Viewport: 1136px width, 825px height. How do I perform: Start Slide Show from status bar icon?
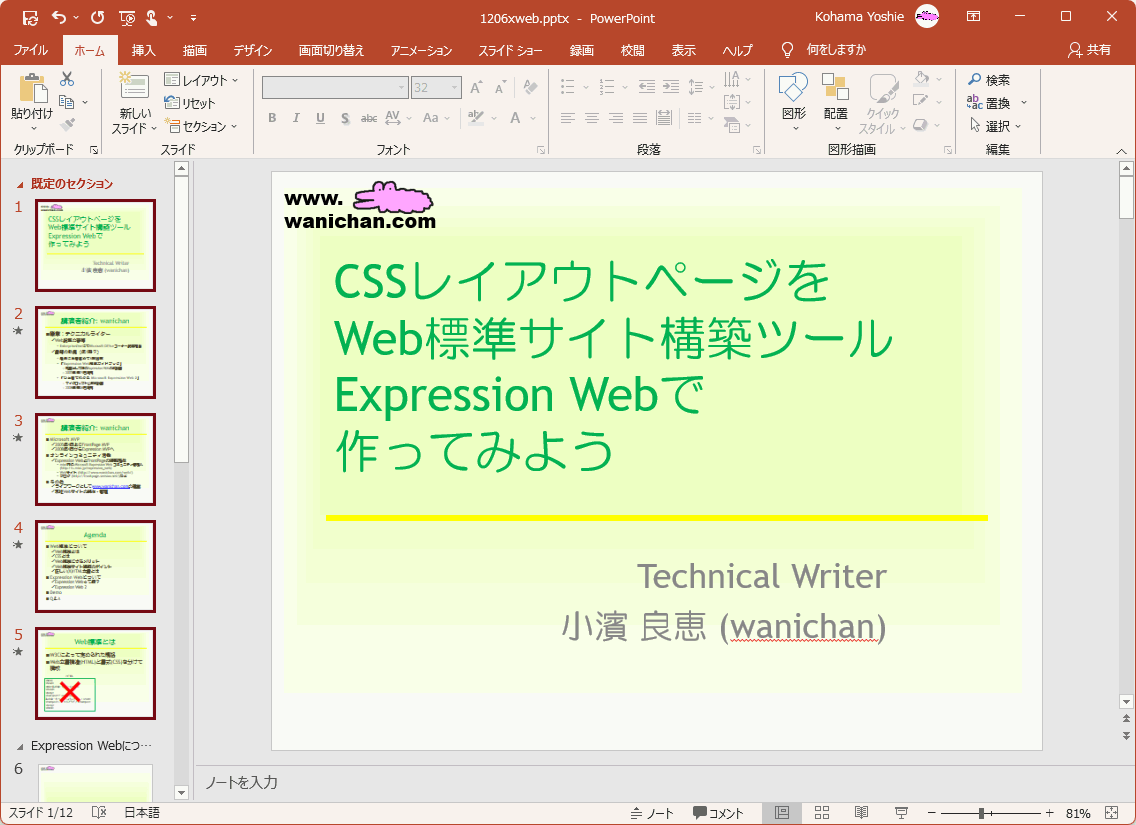pos(901,813)
